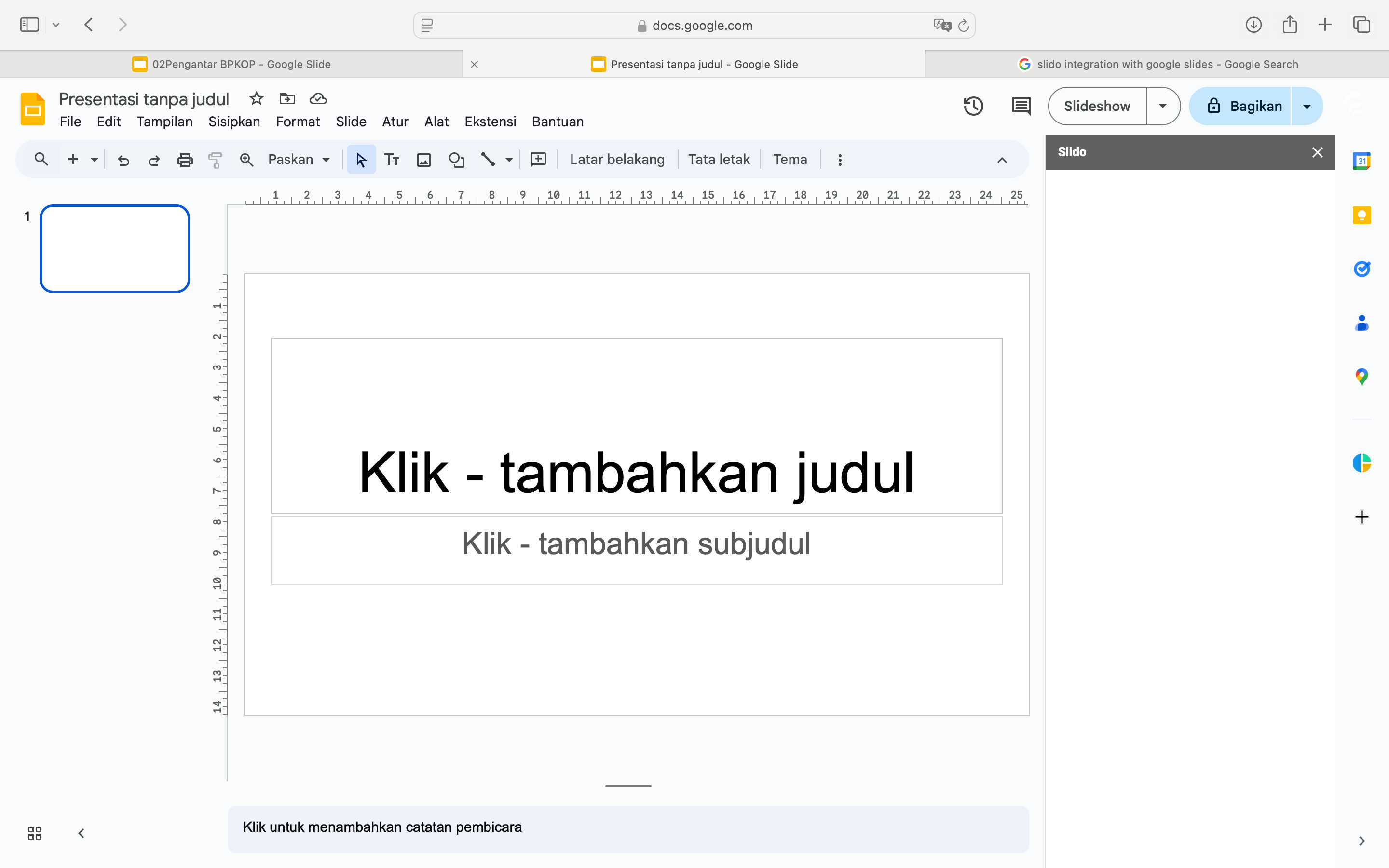Expand the line type dropdown arrow
Image resolution: width=1389 pixels, height=868 pixels.
click(509, 160)
